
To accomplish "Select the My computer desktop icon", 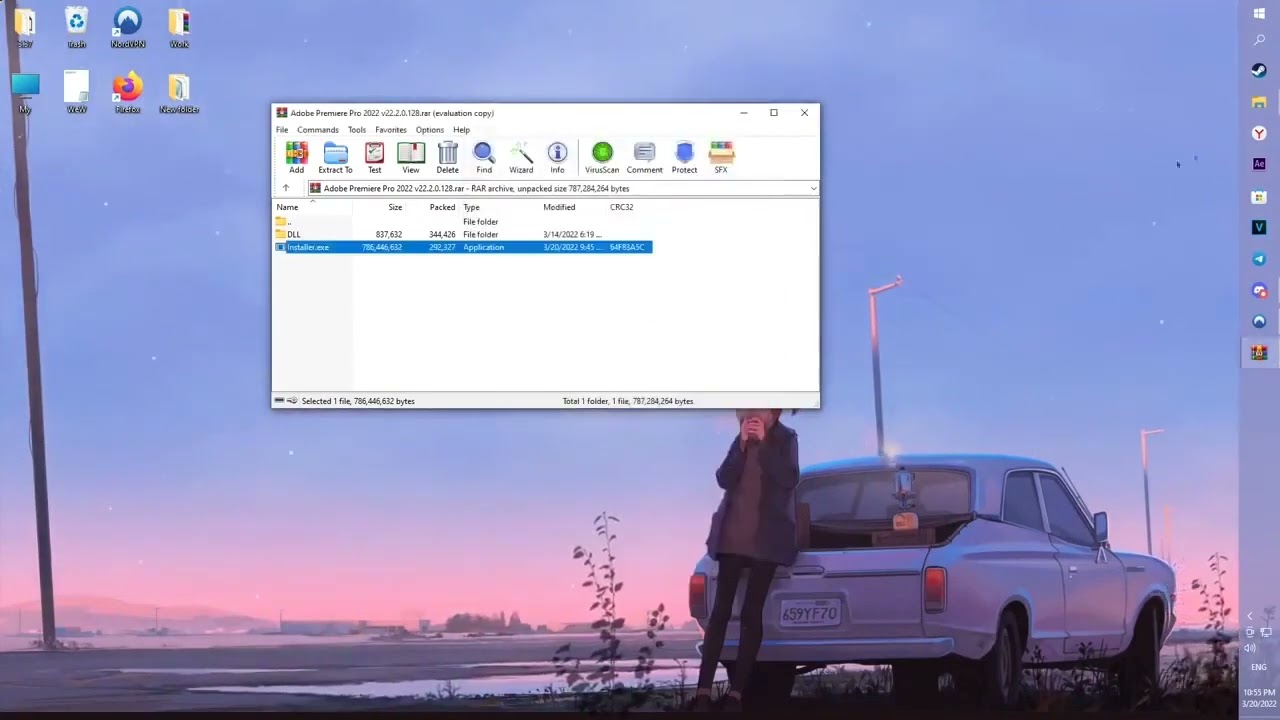I will click(x=25, y=93).
